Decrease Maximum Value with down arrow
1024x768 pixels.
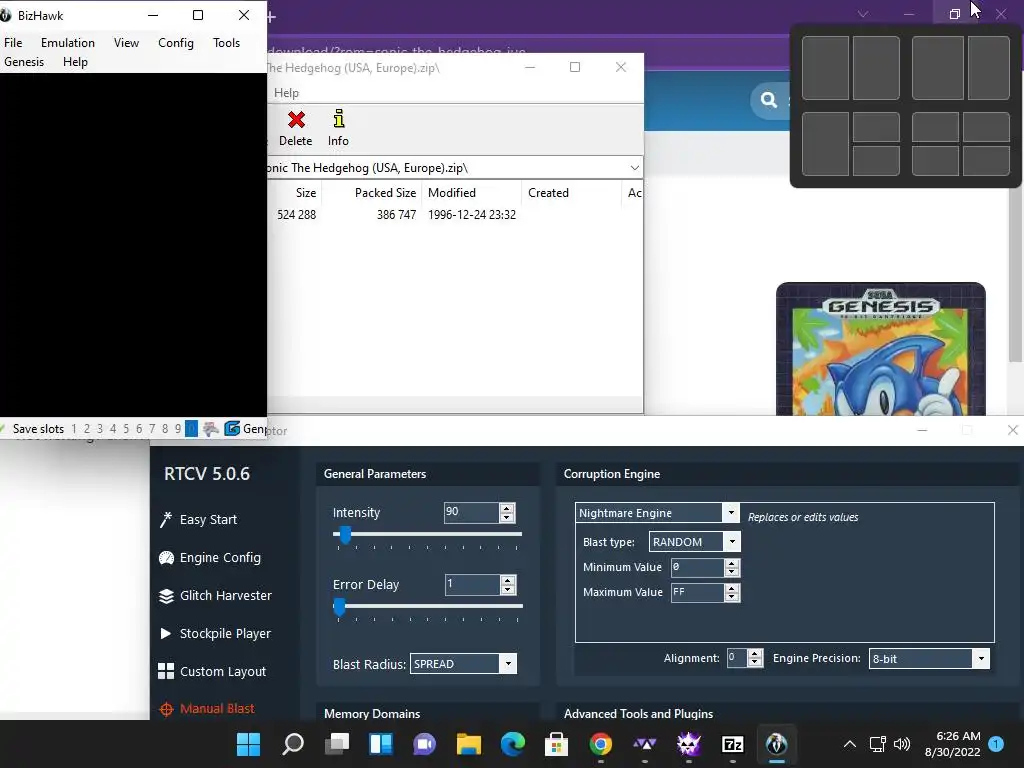[x=732, y=597]
